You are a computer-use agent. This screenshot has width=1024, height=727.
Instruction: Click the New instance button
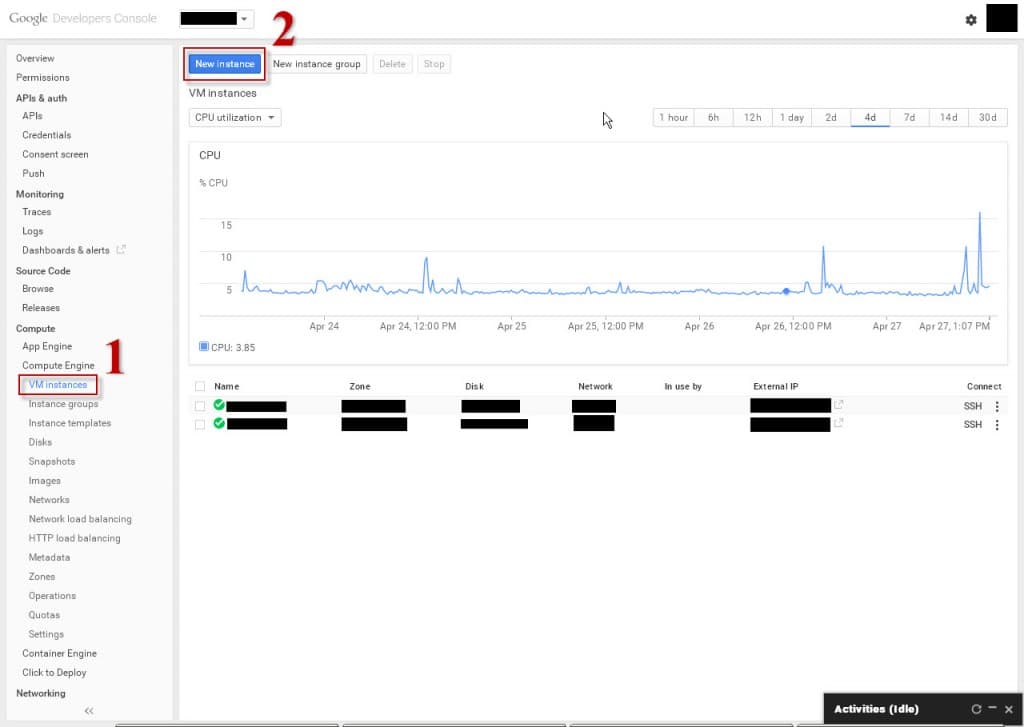click(x=225, y=64)
